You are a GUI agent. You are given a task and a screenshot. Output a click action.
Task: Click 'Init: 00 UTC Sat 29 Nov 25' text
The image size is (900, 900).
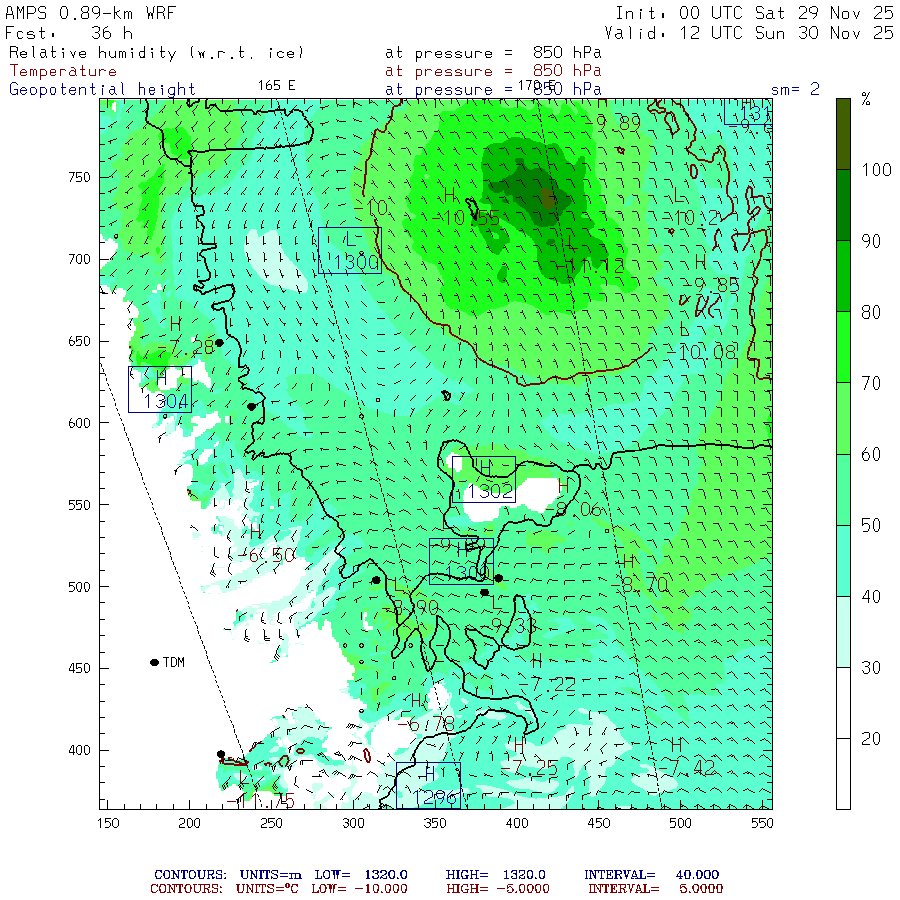(x=754, y=13)
